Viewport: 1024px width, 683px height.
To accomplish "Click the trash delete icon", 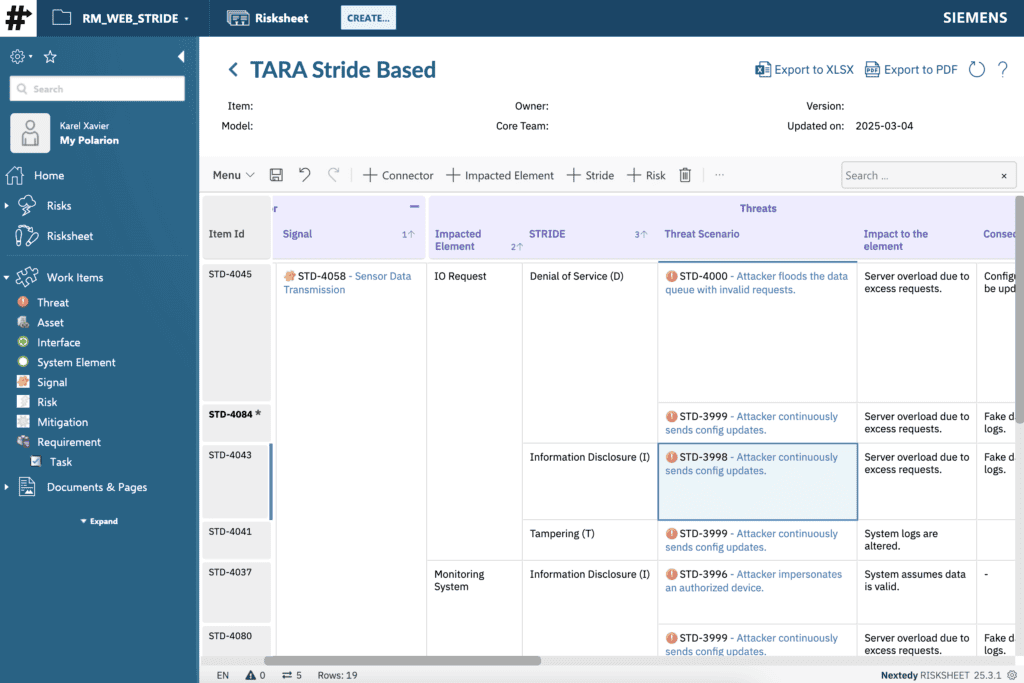I will (x=685, y=175).
